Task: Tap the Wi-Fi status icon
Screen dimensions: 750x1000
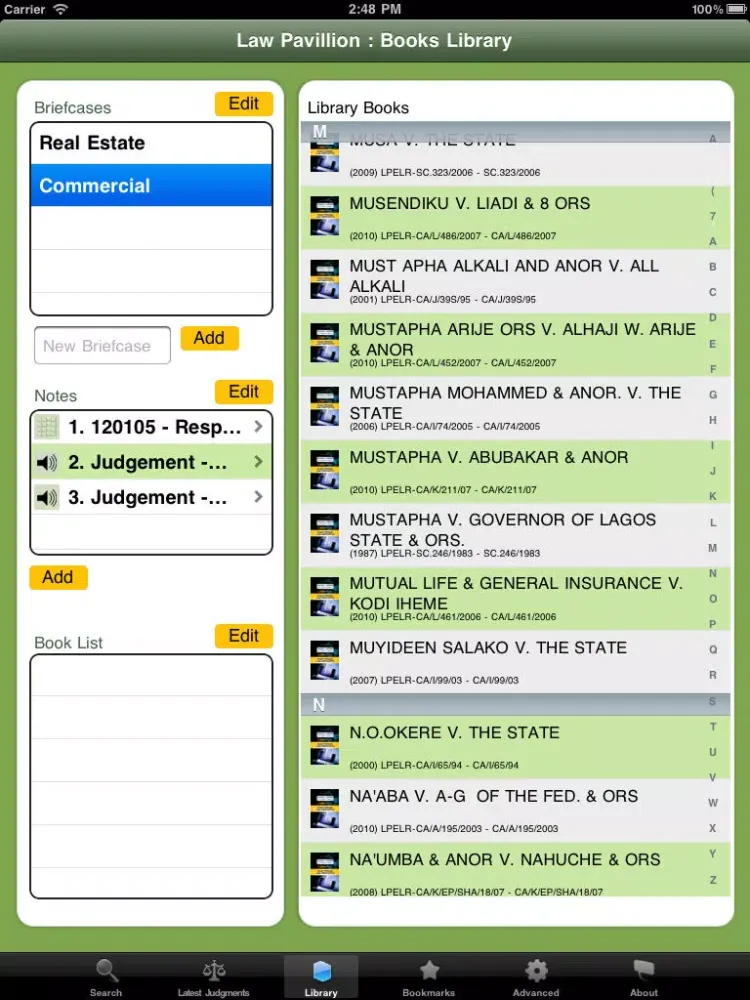Action: click(x=60, y=9)
